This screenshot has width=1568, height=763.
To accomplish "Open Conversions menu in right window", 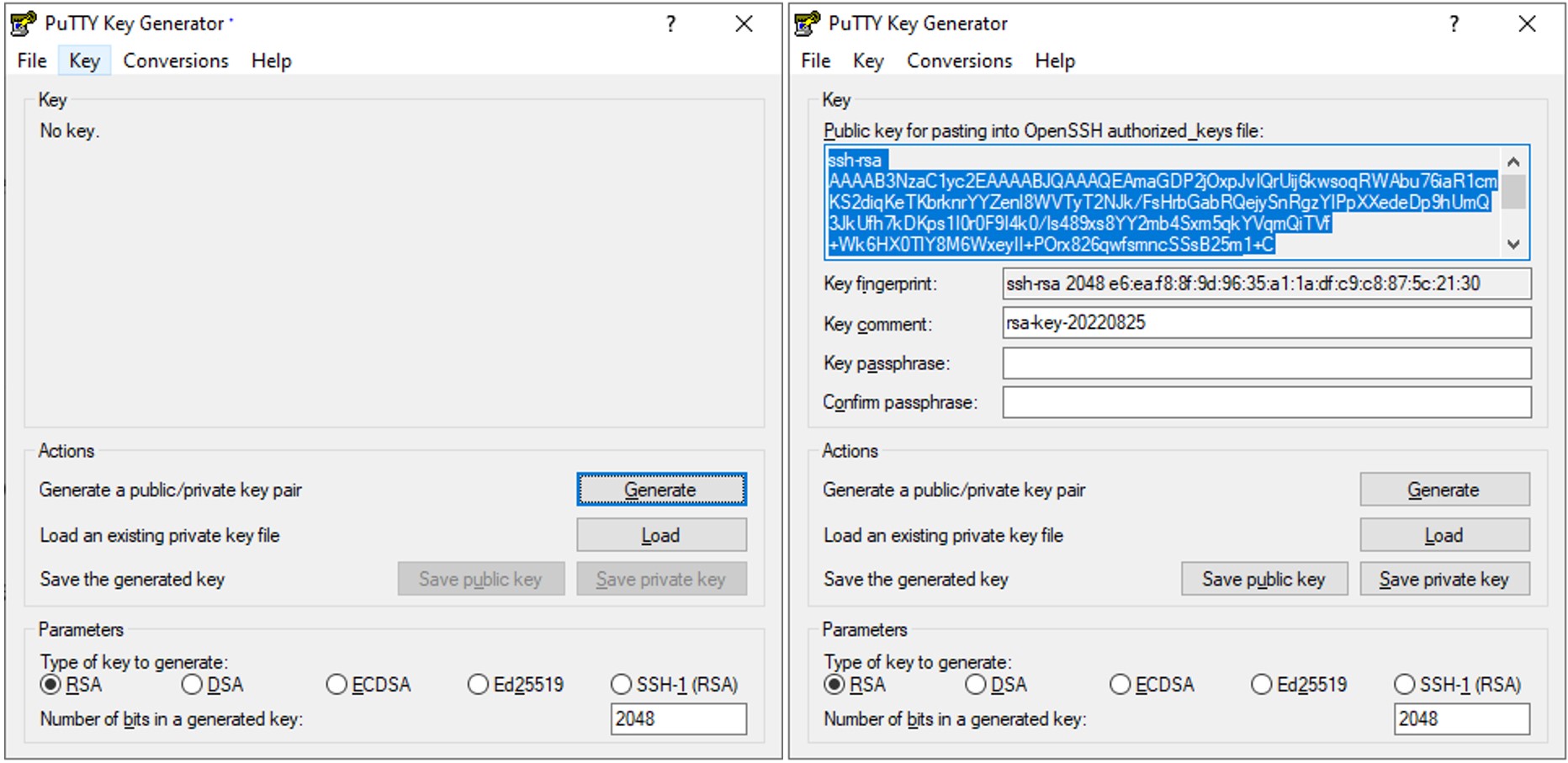I will [959, 61].
